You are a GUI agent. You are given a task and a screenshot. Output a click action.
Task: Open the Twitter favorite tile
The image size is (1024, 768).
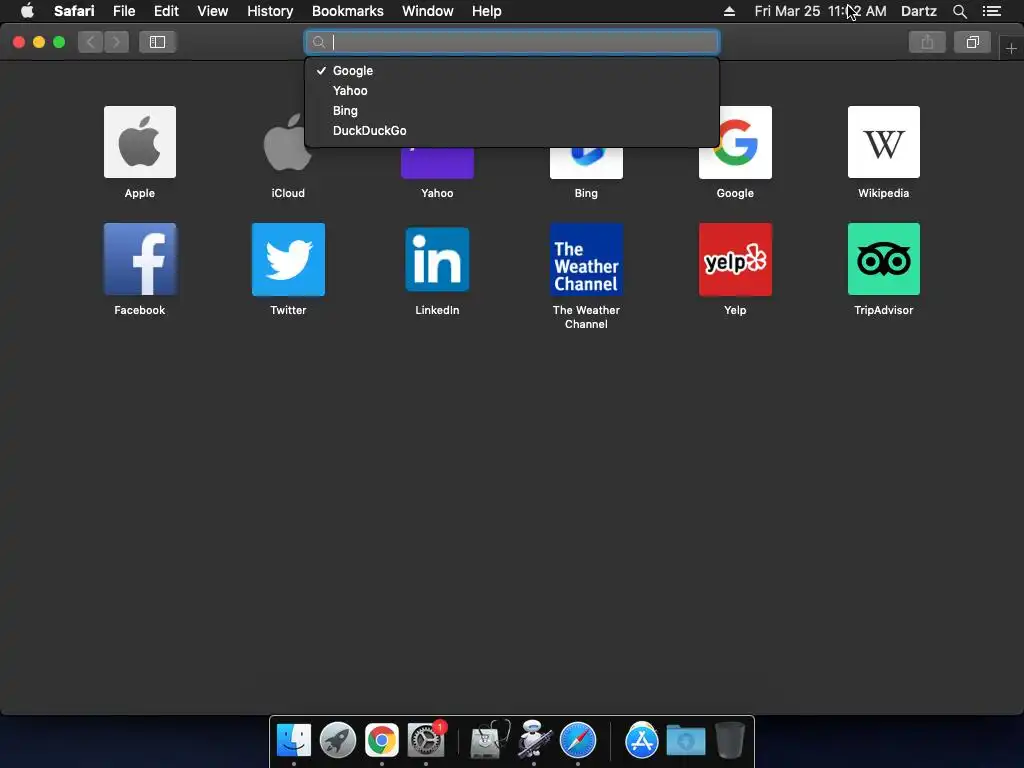[288, 259]
